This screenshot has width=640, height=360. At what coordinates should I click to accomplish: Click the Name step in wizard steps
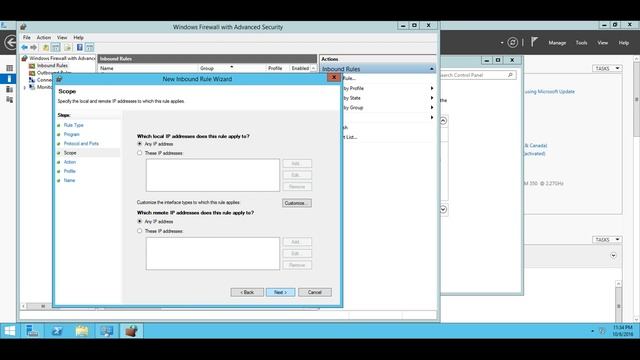69,180
